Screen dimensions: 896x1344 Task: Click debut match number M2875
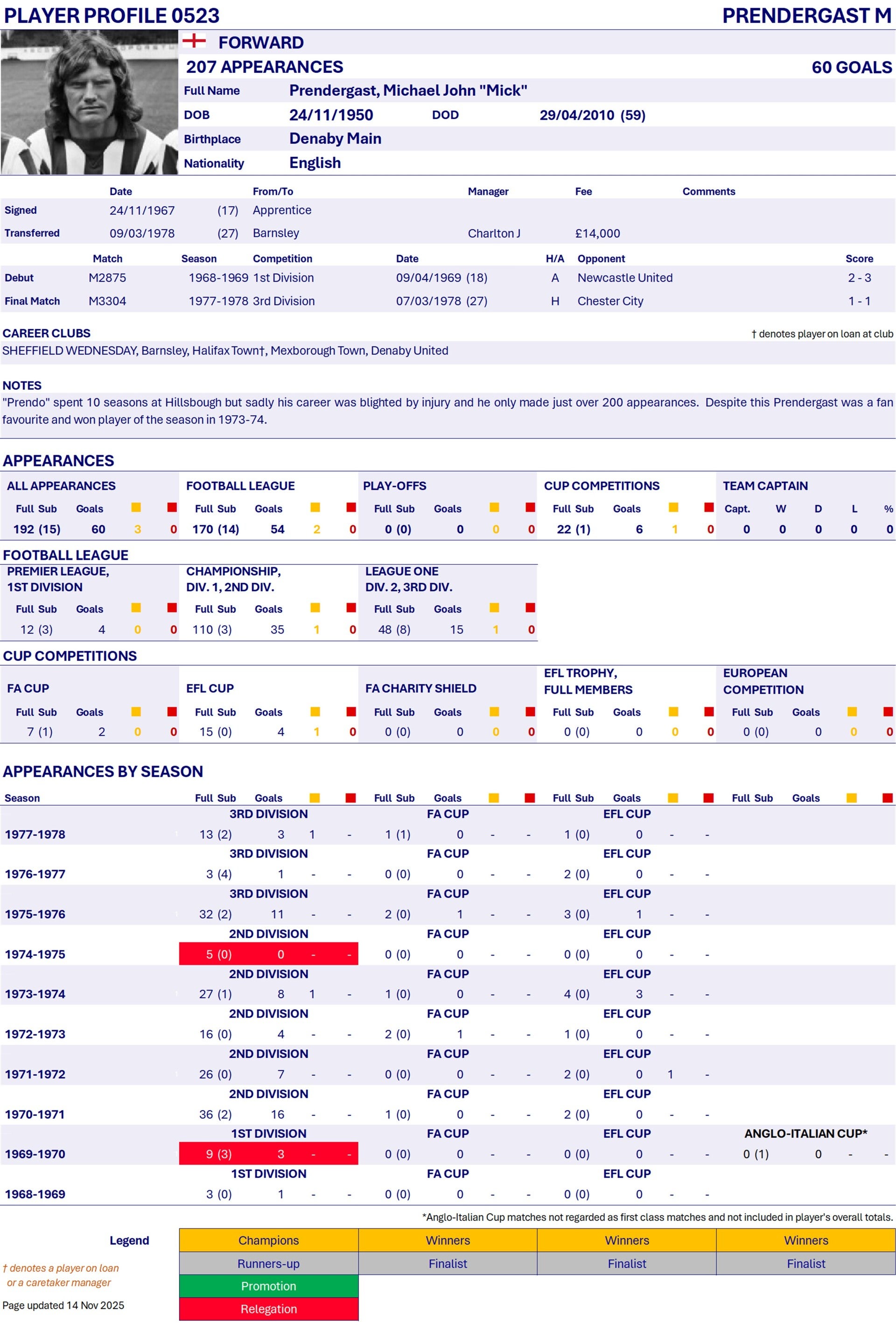[107, 278]
